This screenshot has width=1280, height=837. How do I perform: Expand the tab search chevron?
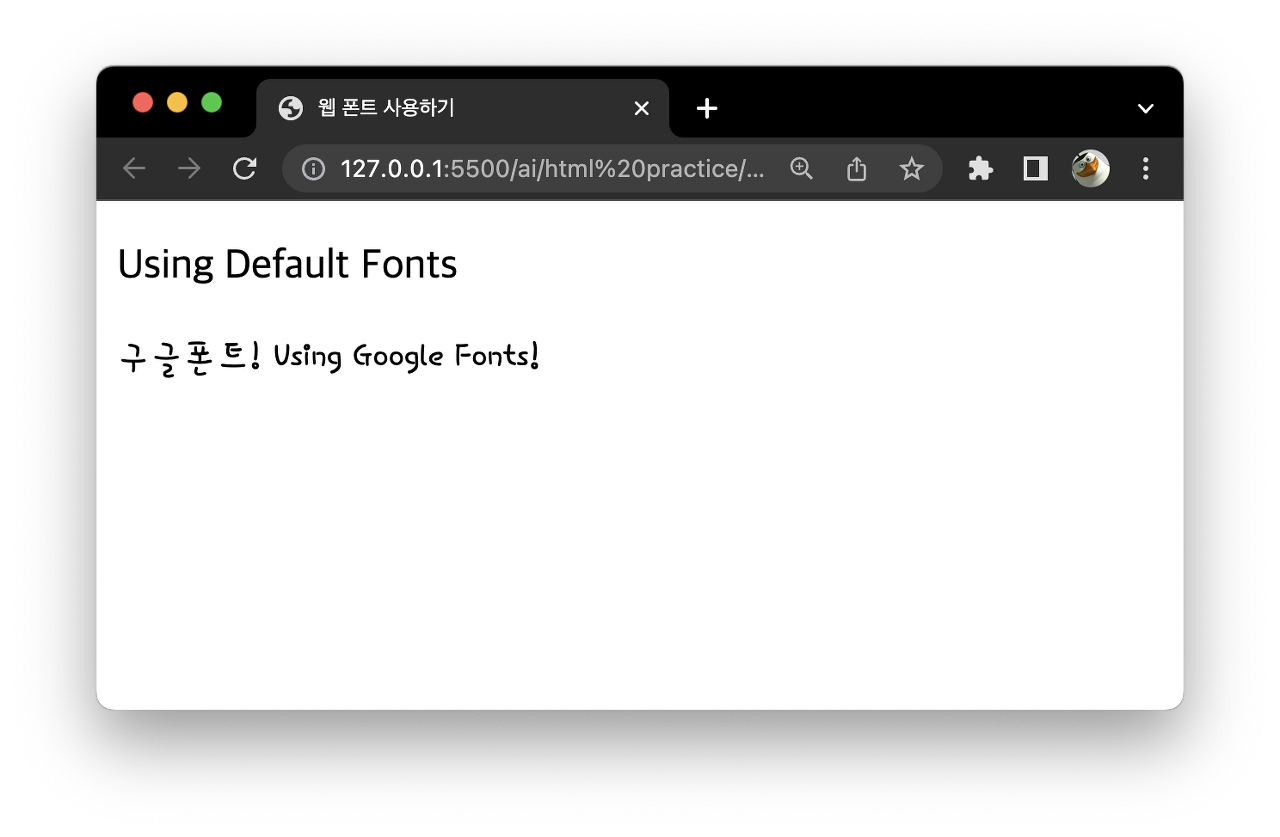(1146, 108)
